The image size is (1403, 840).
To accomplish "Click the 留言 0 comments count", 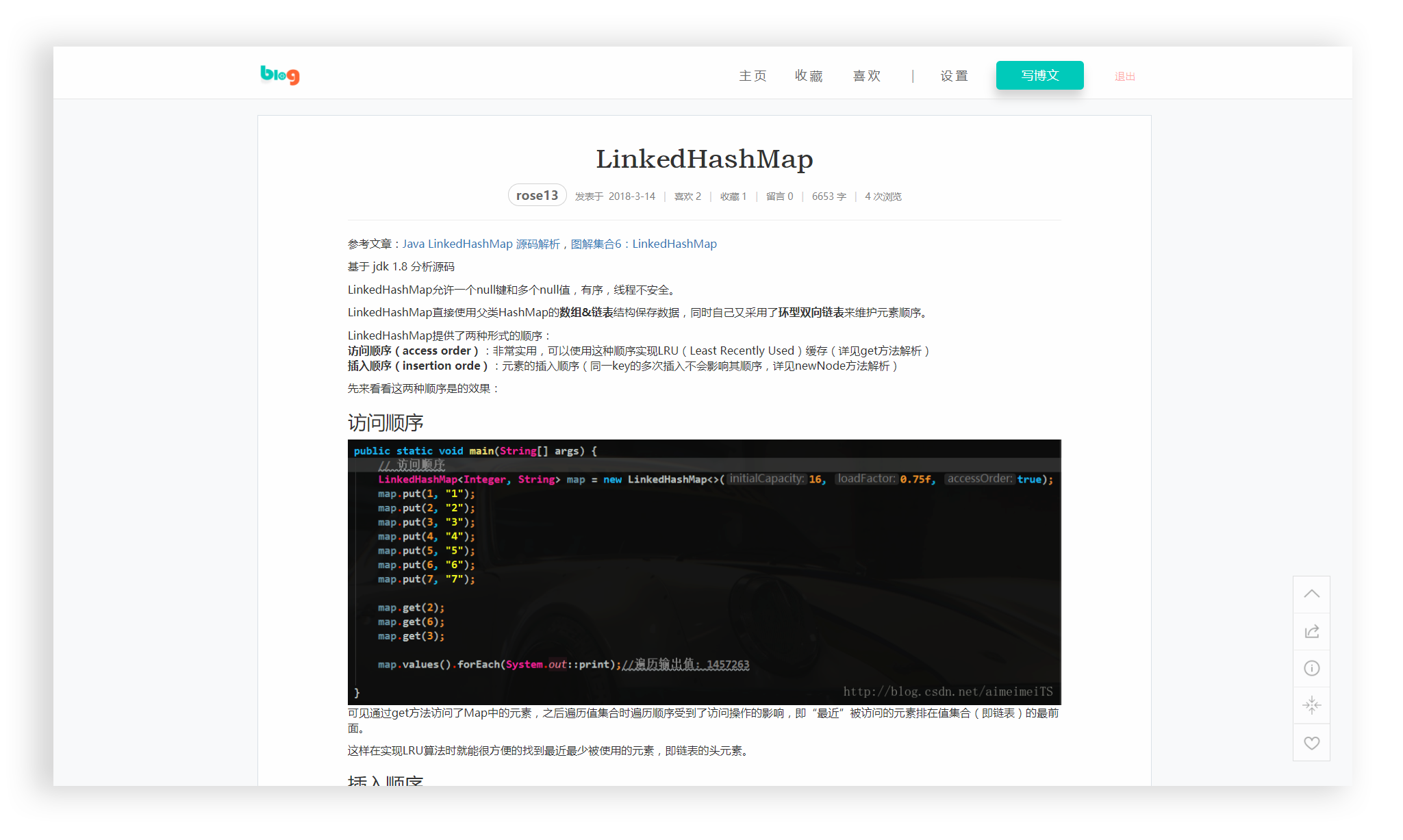I will tap(779, 196).
